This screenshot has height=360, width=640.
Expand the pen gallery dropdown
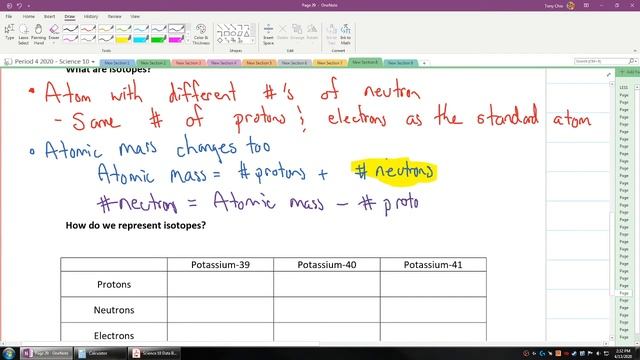(188, 40)
